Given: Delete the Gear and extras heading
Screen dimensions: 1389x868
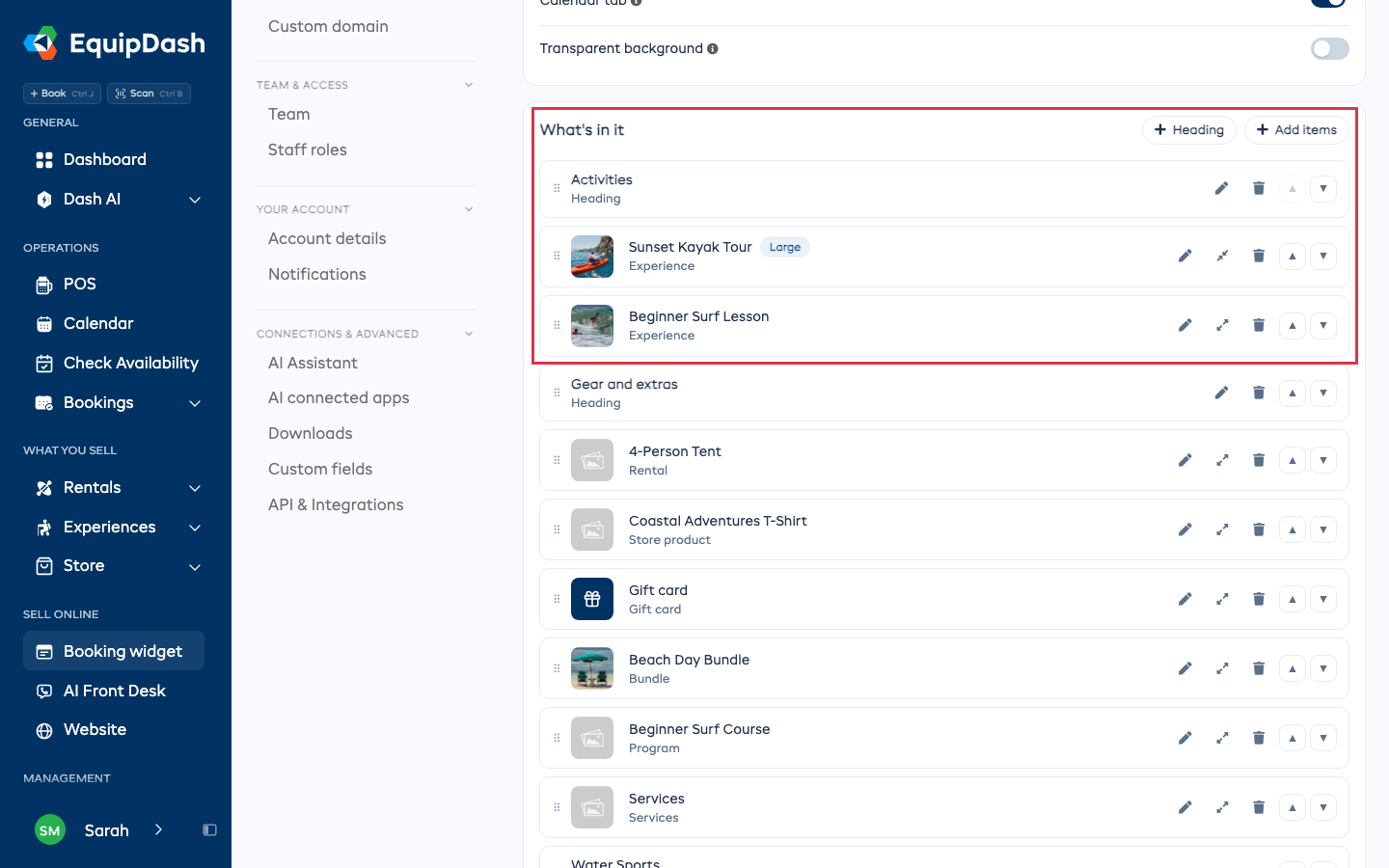Looking at the screenshot, I should pyautogui.click(x=1258, y=393).
